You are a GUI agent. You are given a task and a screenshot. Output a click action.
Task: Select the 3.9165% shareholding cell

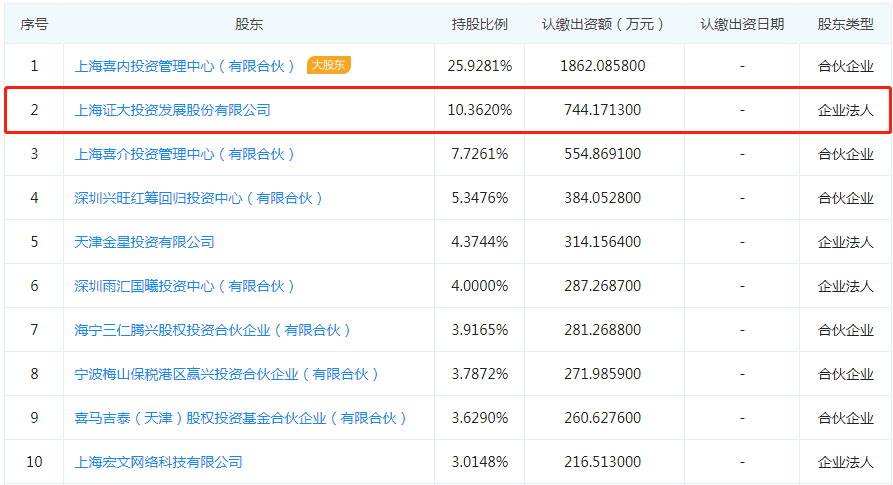480,330
